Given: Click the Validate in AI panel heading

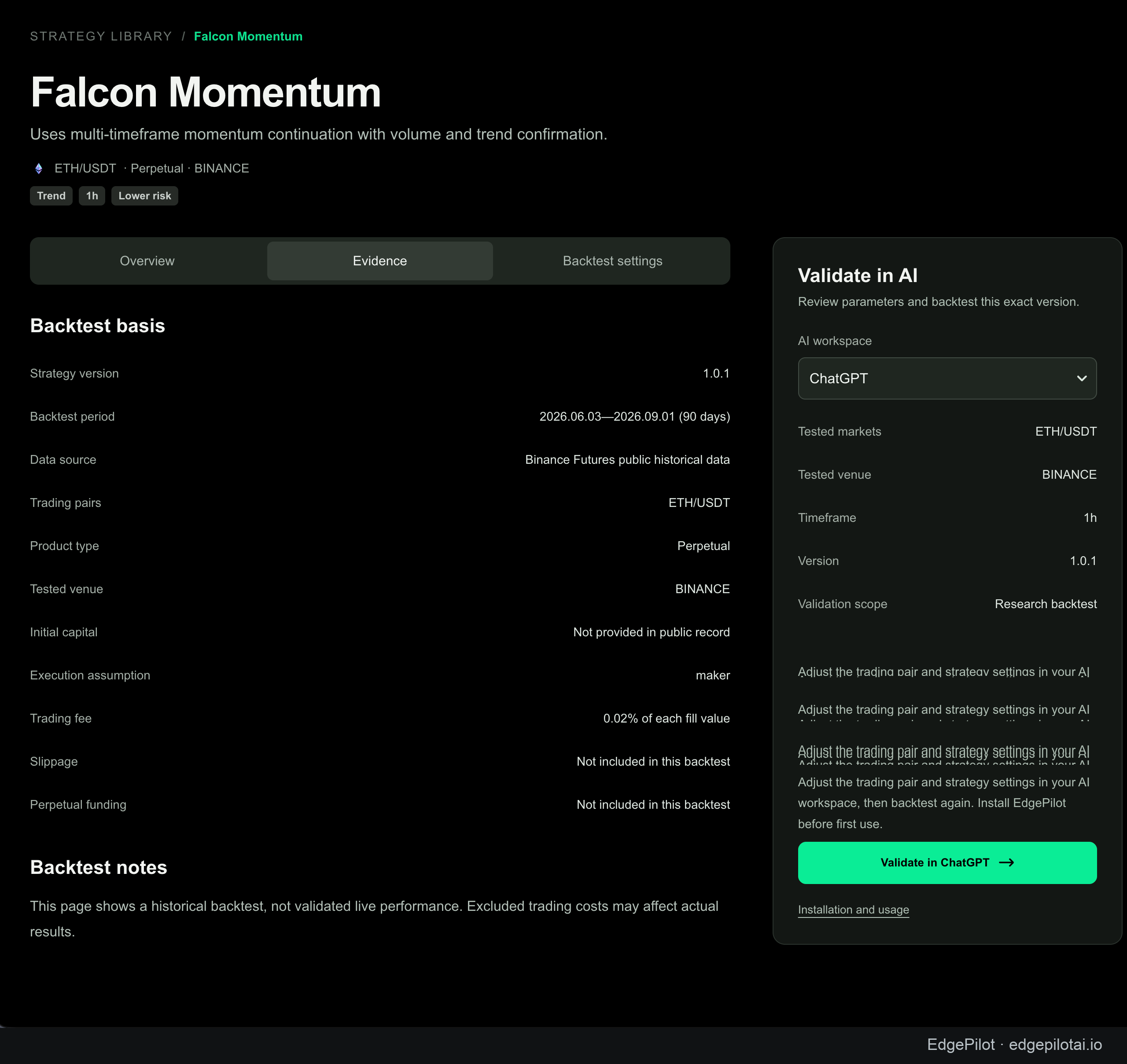Looking at the screenshot, I should 858,275.
